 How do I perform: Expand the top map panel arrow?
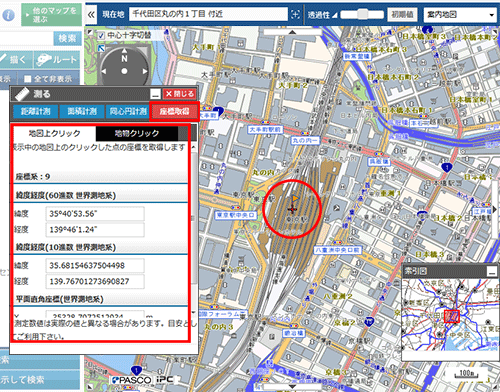[x=292, y=32]
